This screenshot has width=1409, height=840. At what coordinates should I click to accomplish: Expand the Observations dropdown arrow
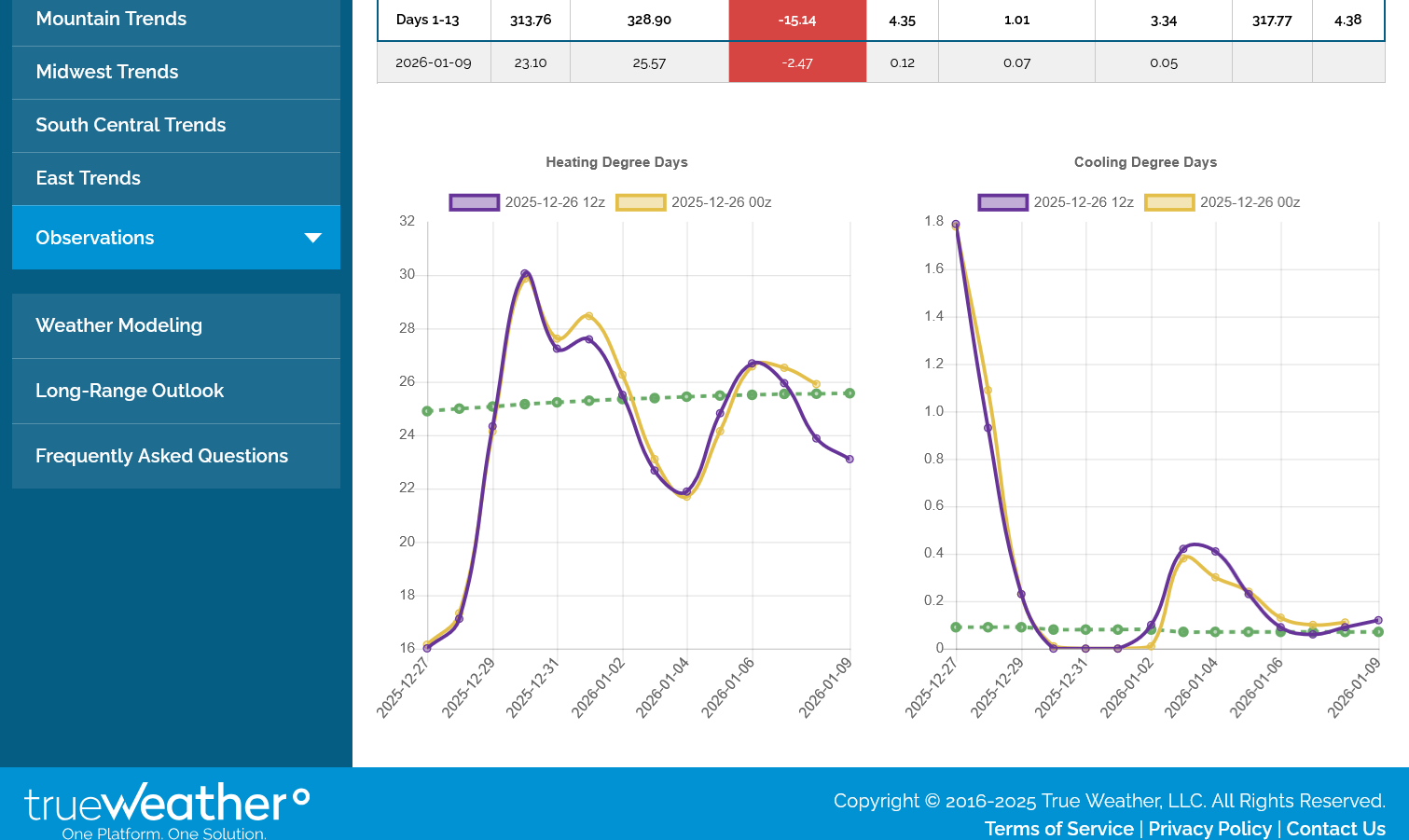tap(313, 238)
